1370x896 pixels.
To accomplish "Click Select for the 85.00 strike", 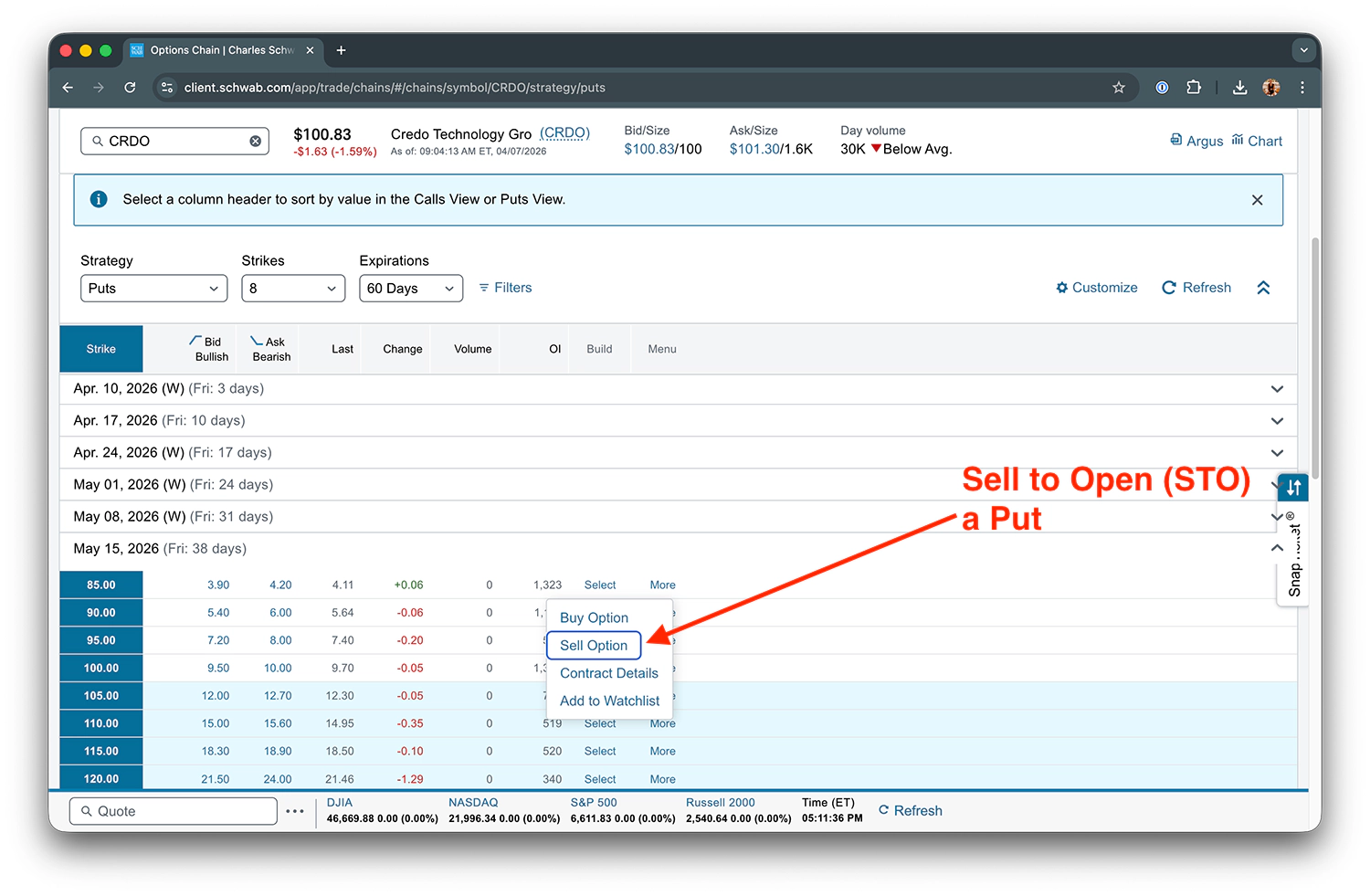I will pyautogui.click(x=600, y=585).
